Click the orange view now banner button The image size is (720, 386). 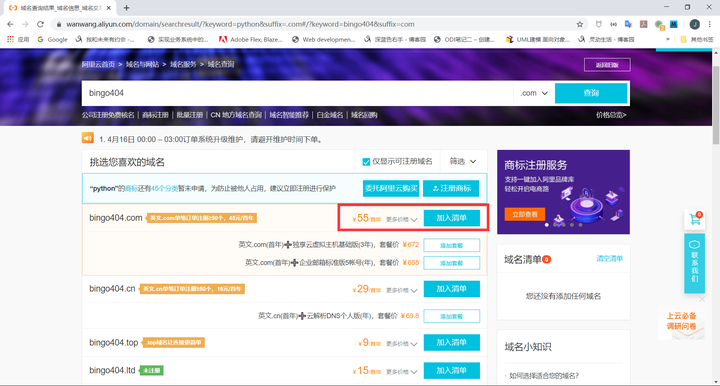[524, 214]
